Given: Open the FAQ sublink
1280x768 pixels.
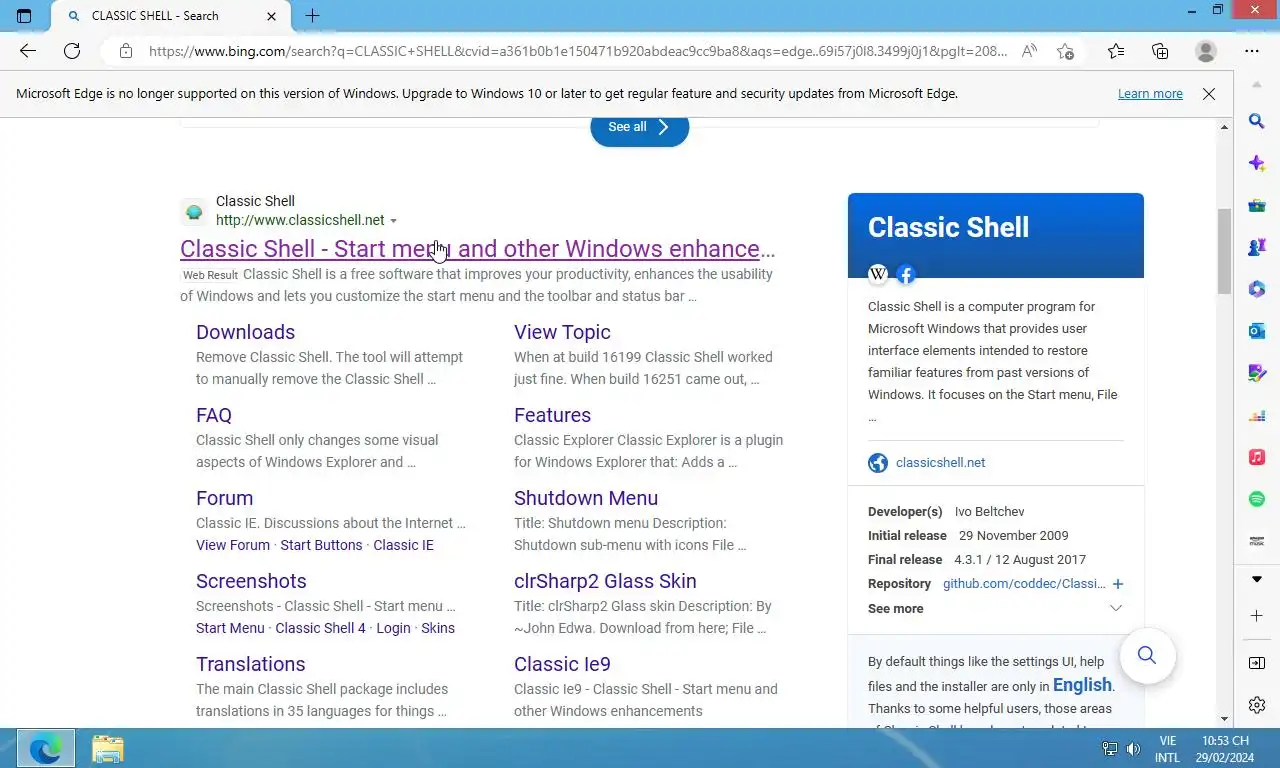Looking at the screenshot, I should 214,415.
